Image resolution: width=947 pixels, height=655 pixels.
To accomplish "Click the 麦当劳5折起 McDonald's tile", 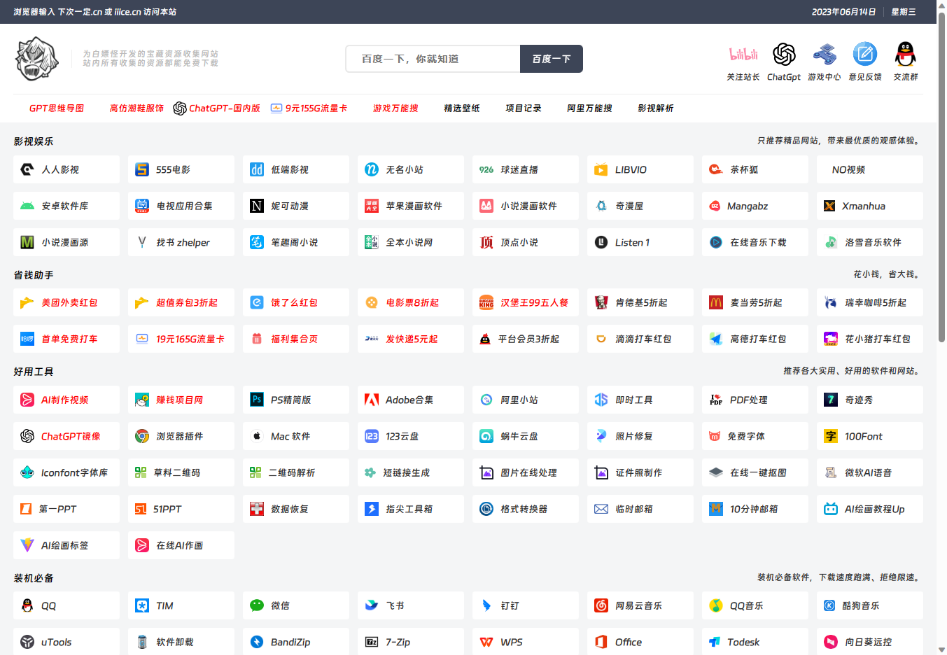I will coord(755,302).
